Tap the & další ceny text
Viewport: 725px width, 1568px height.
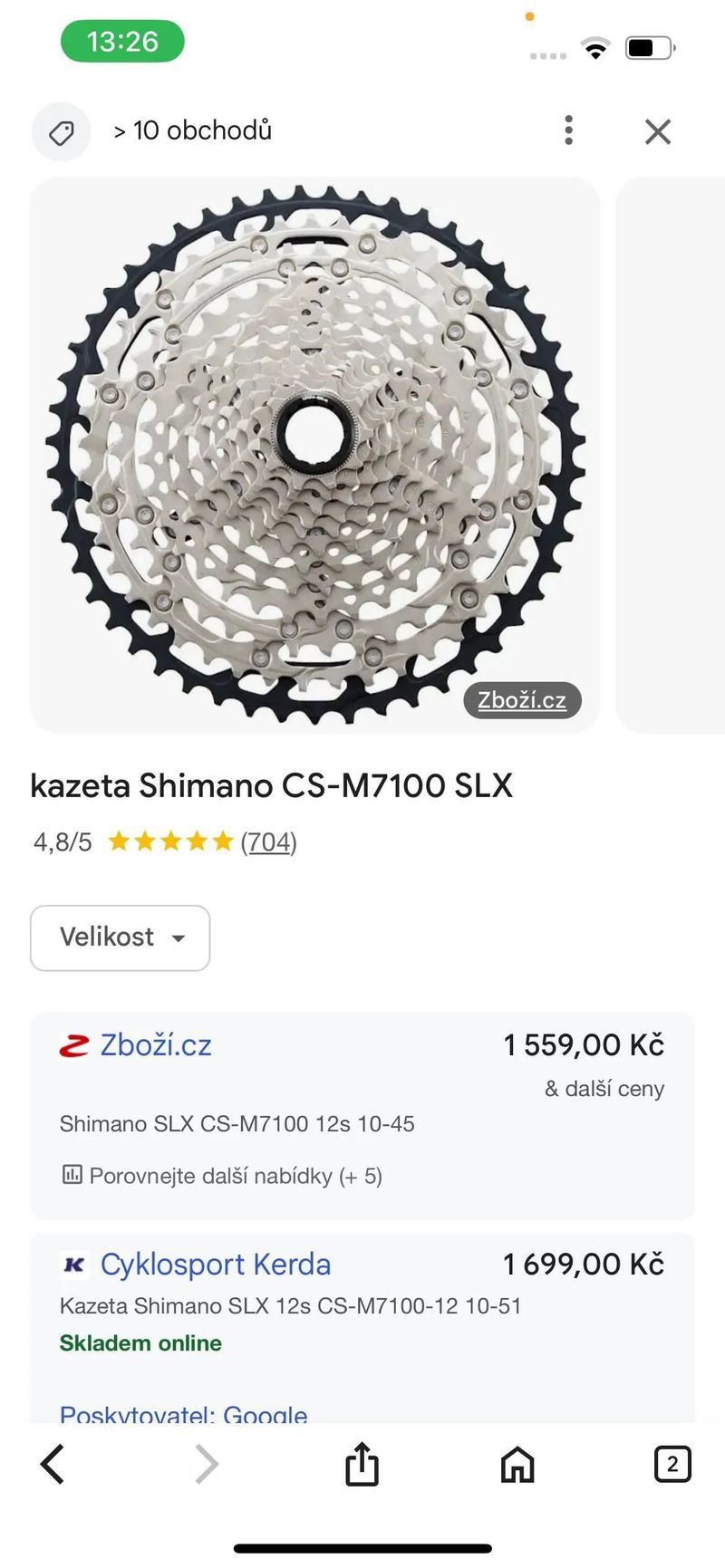604,1089
